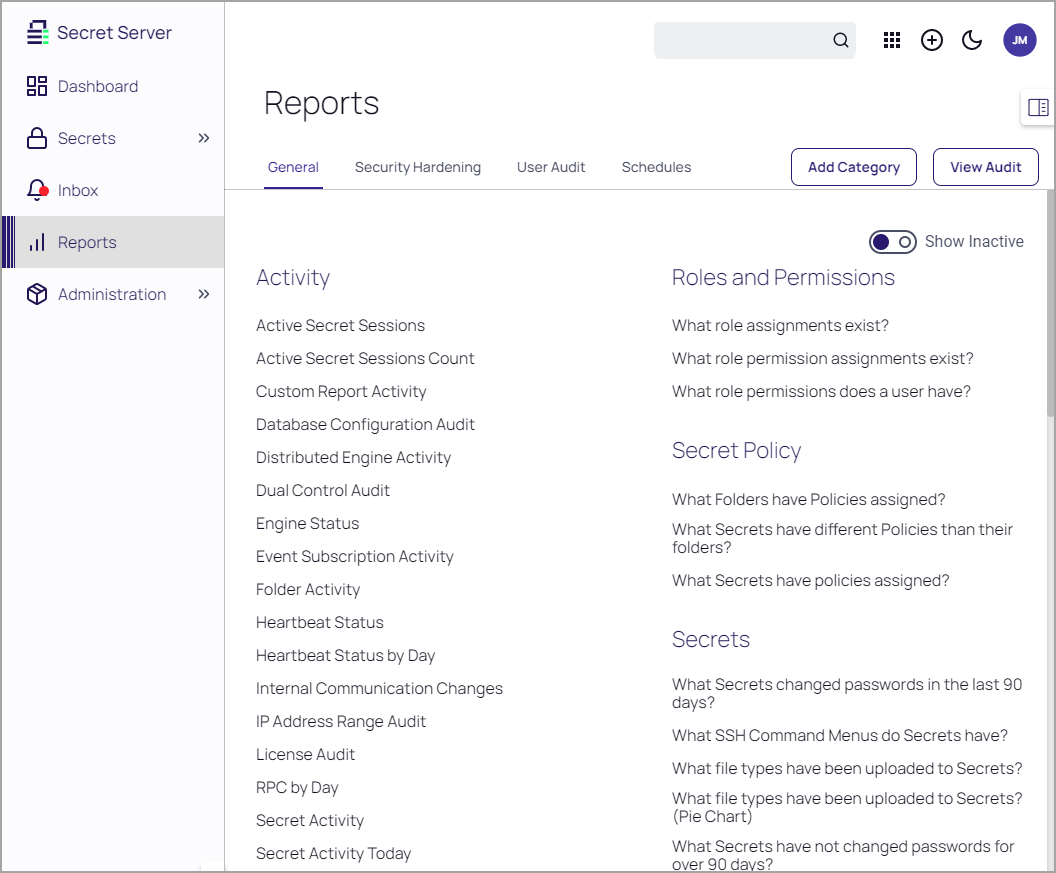Click the Secret Server logo icon

pyautogui.click(x=37, y=33)
